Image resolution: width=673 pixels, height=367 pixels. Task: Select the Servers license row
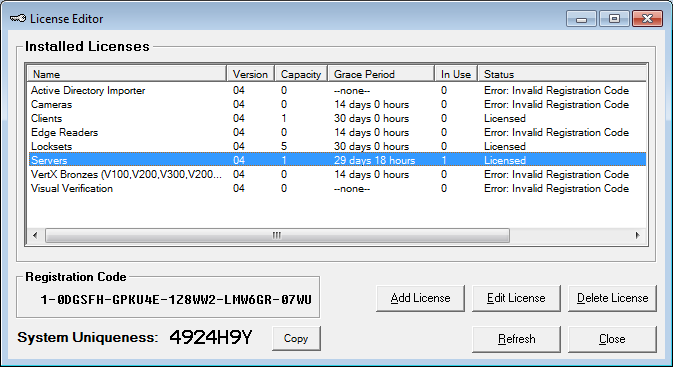[x=337, y=160]
